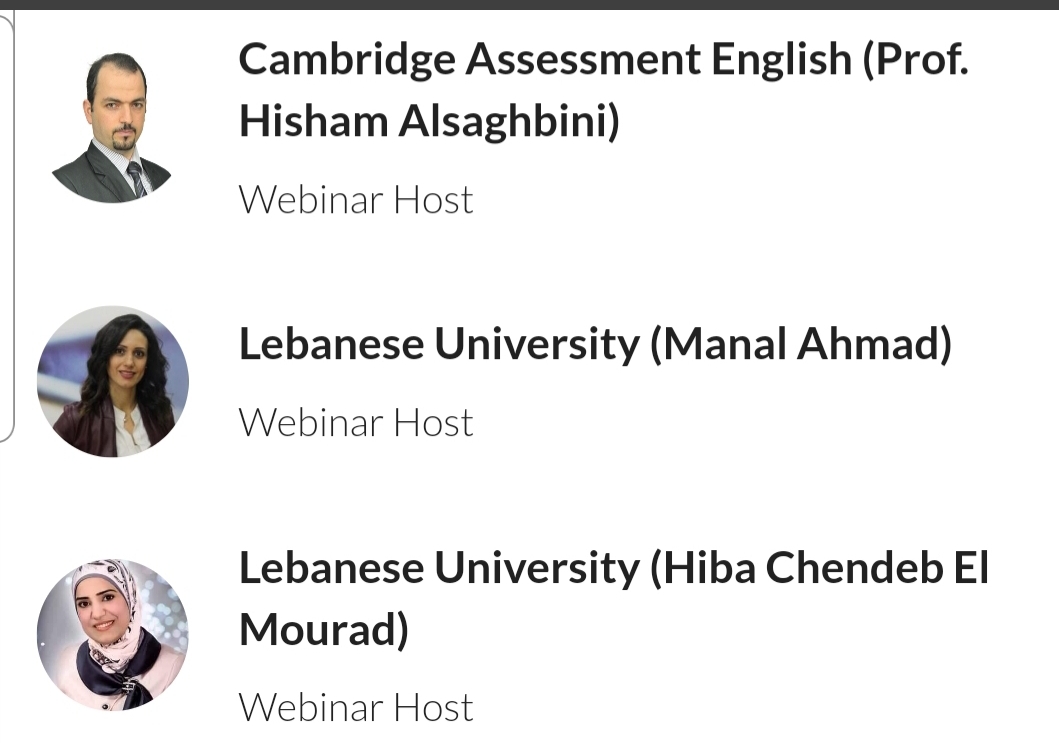This screenshot has height=743, width=1059.
Task: Click Webinar Host label under Hiba Chendeb
Action: [356, 708]
